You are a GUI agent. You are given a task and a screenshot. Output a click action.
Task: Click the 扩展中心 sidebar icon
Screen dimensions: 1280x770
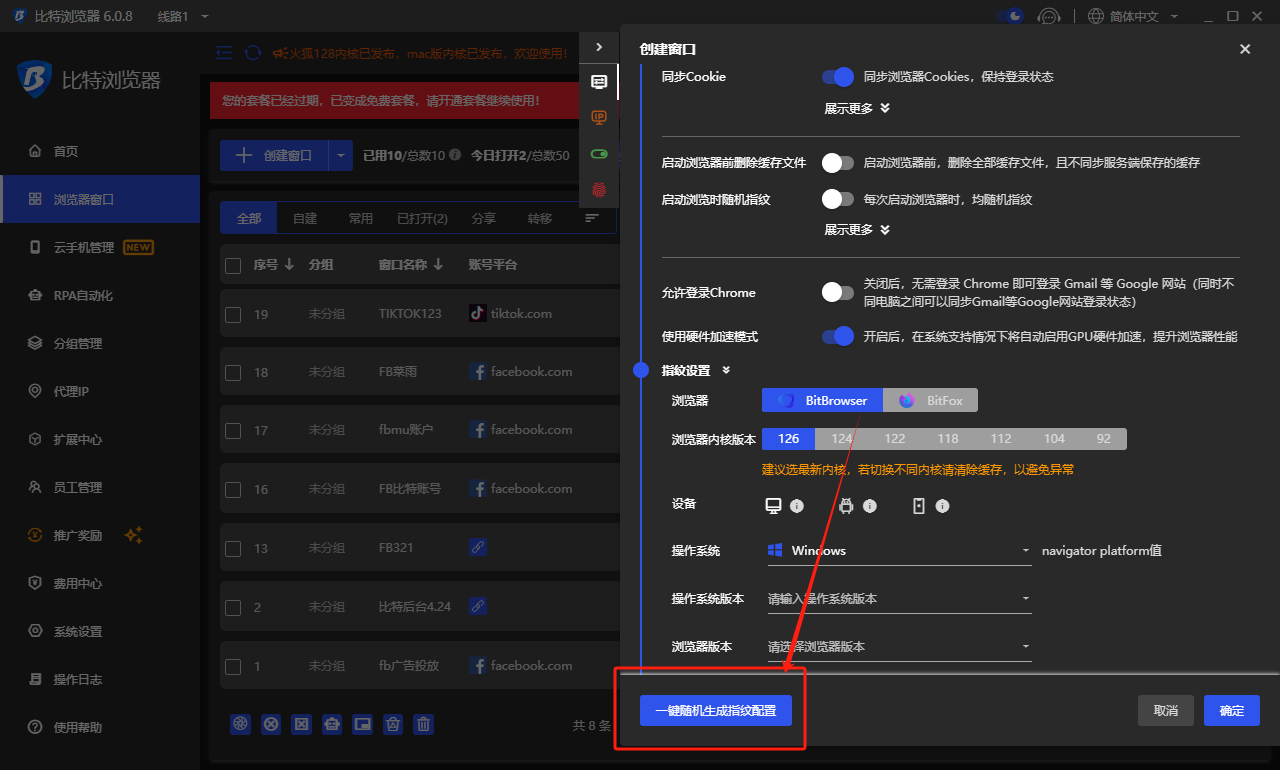coord(35,439)
